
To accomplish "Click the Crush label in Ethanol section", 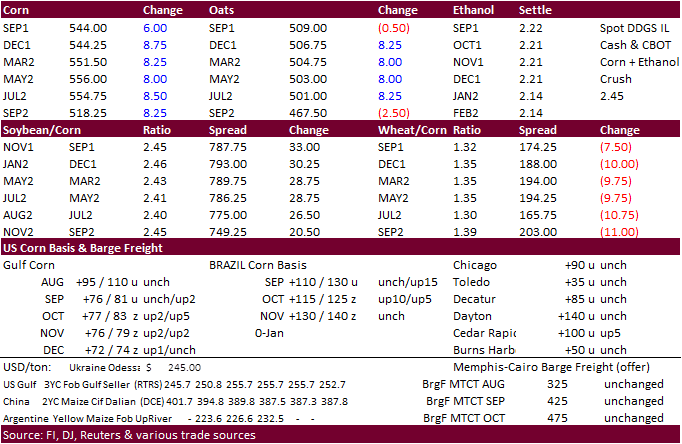I will click(x=616, y=79).
